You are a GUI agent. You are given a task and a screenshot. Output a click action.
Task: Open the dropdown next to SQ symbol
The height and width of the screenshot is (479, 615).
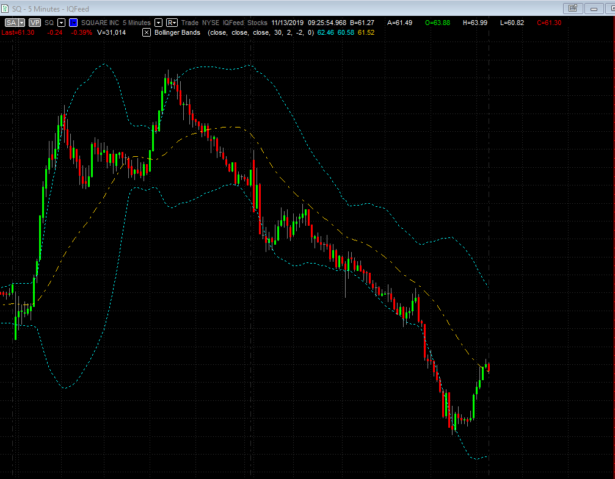pyautogui.click(x=62, y=21)
